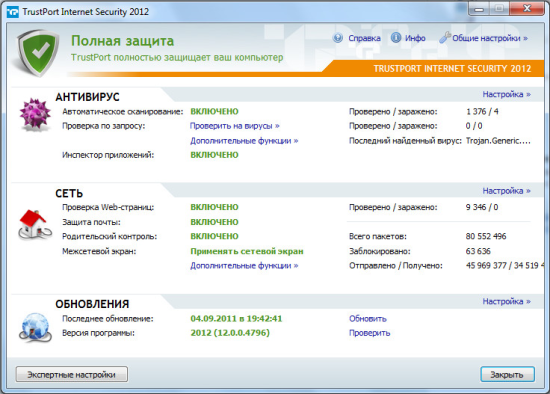The height and width of the screenshot is (394, 550).
Task: Expand Дополнительные функции under Антивирус
Action: coord(244,141)
